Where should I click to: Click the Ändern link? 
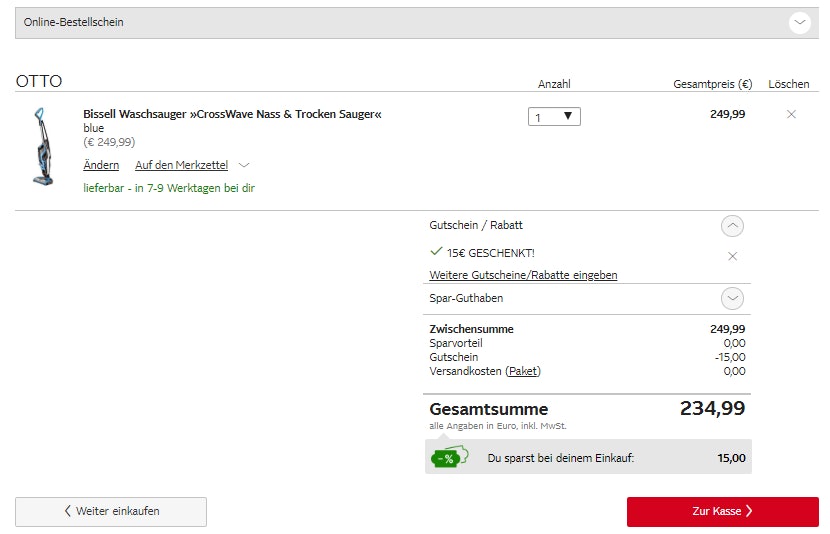[x=101, y=165]
